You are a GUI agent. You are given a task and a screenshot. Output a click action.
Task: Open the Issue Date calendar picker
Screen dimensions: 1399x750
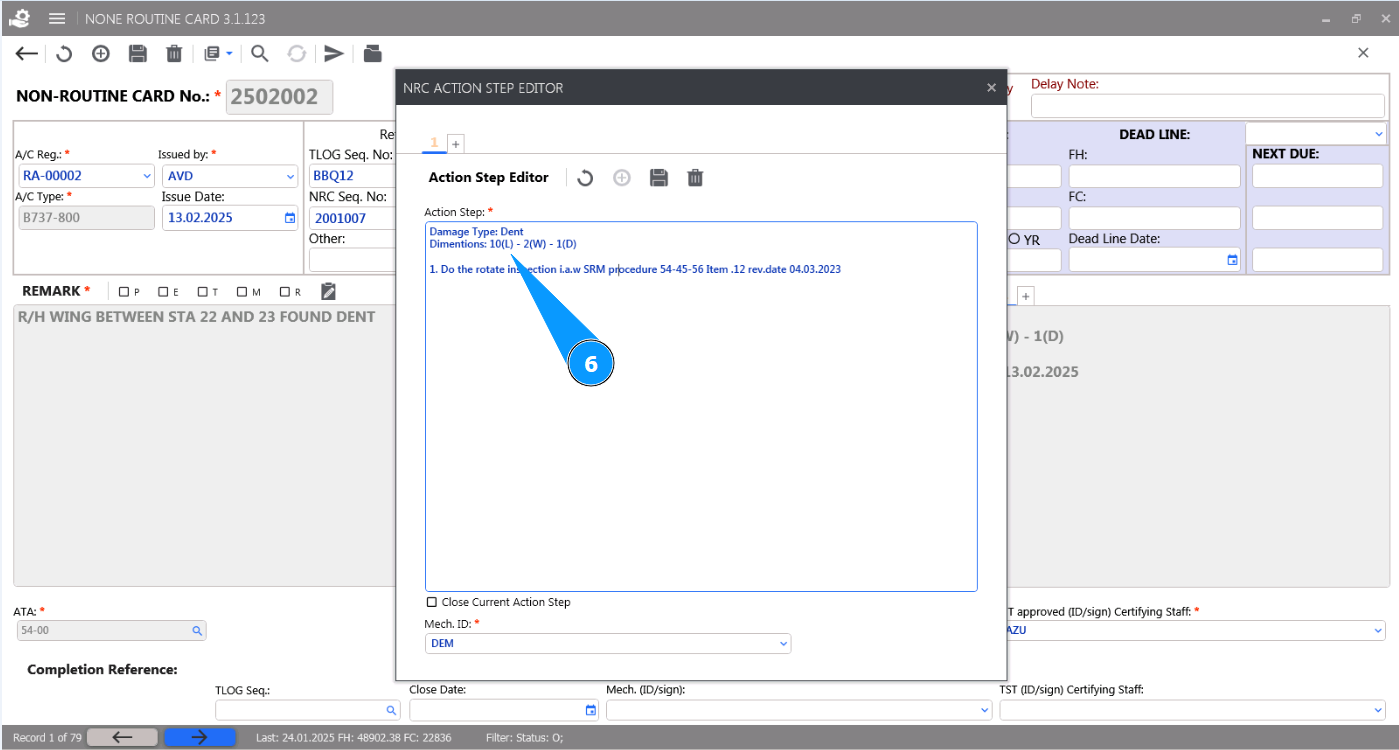(290, 218)
